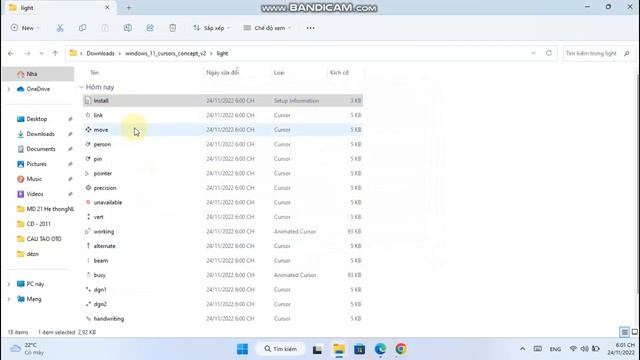Select the Install setup information file

tap(223, 100)
